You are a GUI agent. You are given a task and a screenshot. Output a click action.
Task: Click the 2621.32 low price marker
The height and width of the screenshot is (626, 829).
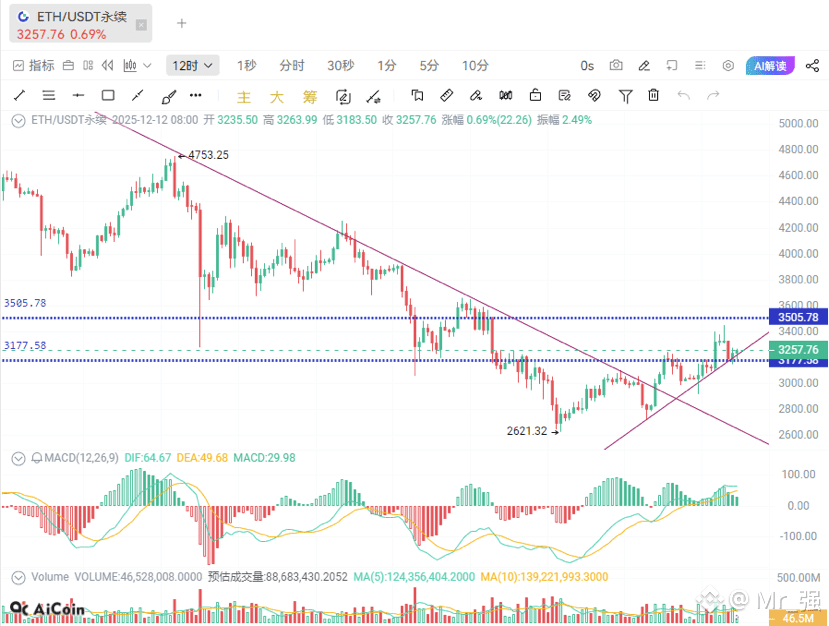(527, 431)
